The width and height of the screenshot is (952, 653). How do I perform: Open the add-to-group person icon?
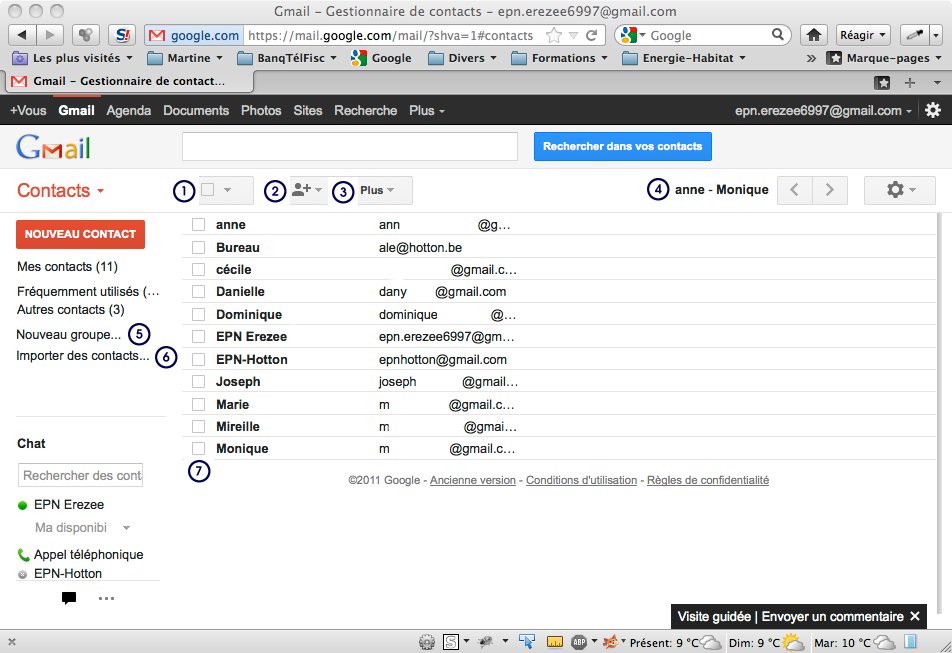[x=307, y=190]
